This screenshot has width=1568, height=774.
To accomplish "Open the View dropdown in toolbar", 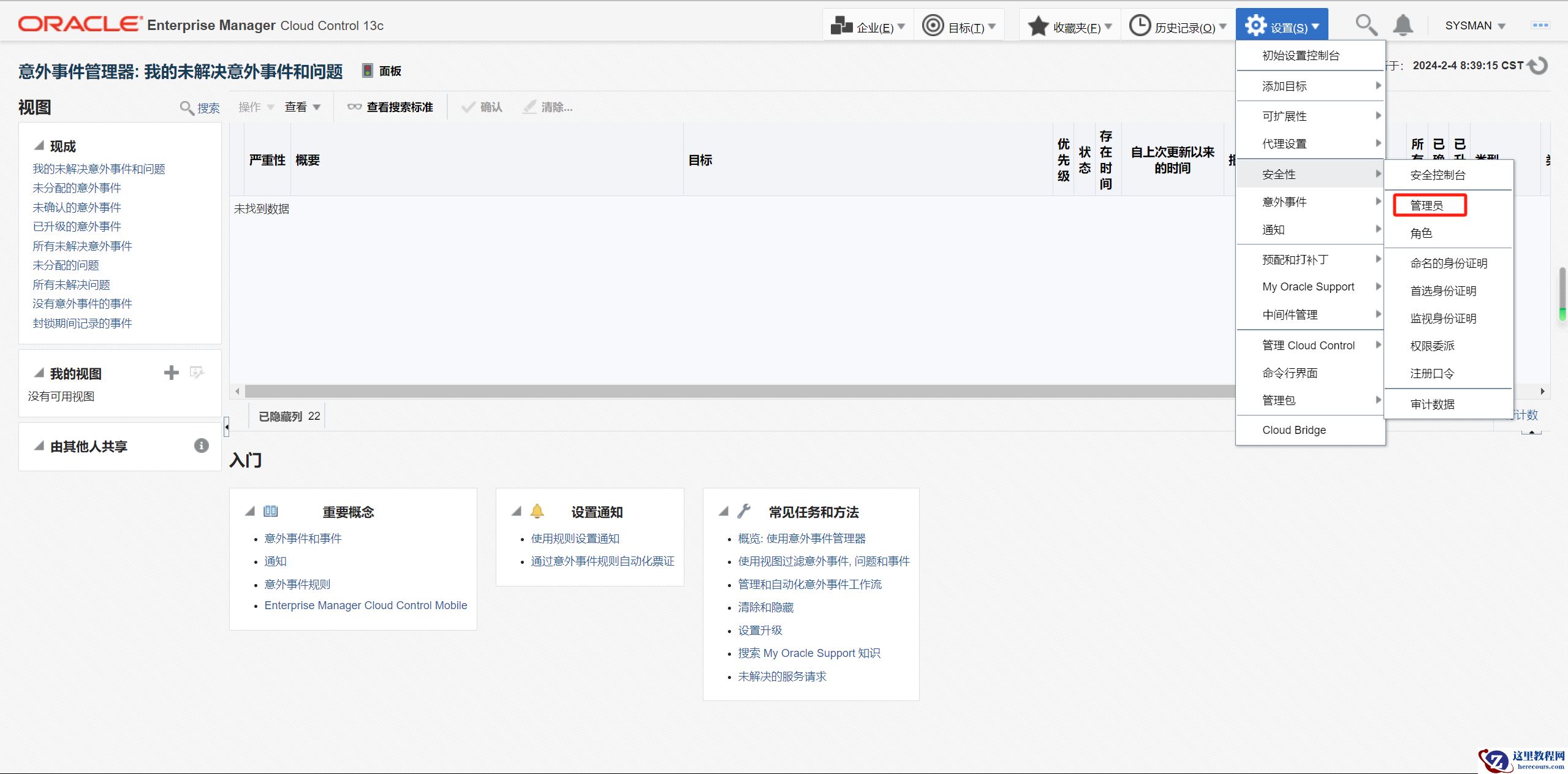I will coord(303,107).
